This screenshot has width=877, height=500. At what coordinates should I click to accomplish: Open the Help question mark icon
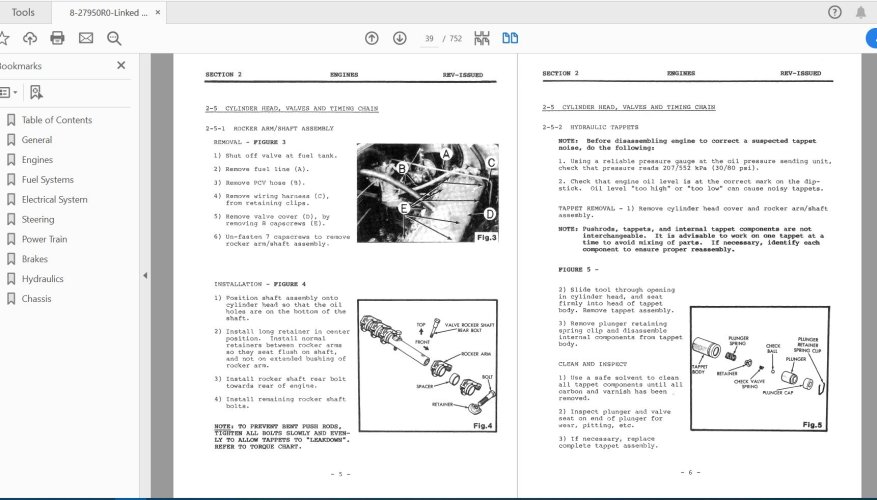(834, 12)
